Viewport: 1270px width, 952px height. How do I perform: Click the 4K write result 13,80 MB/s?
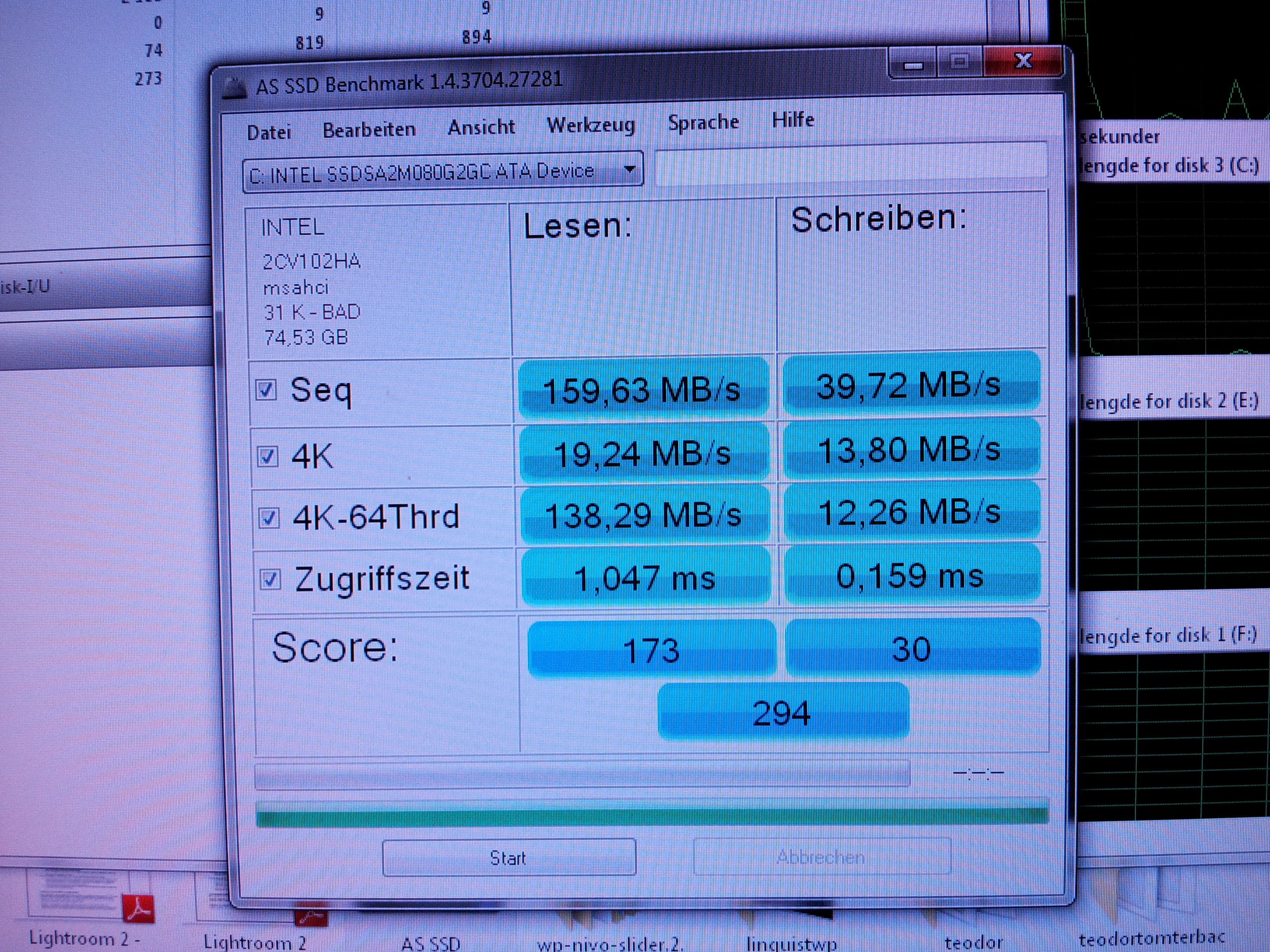912,449
